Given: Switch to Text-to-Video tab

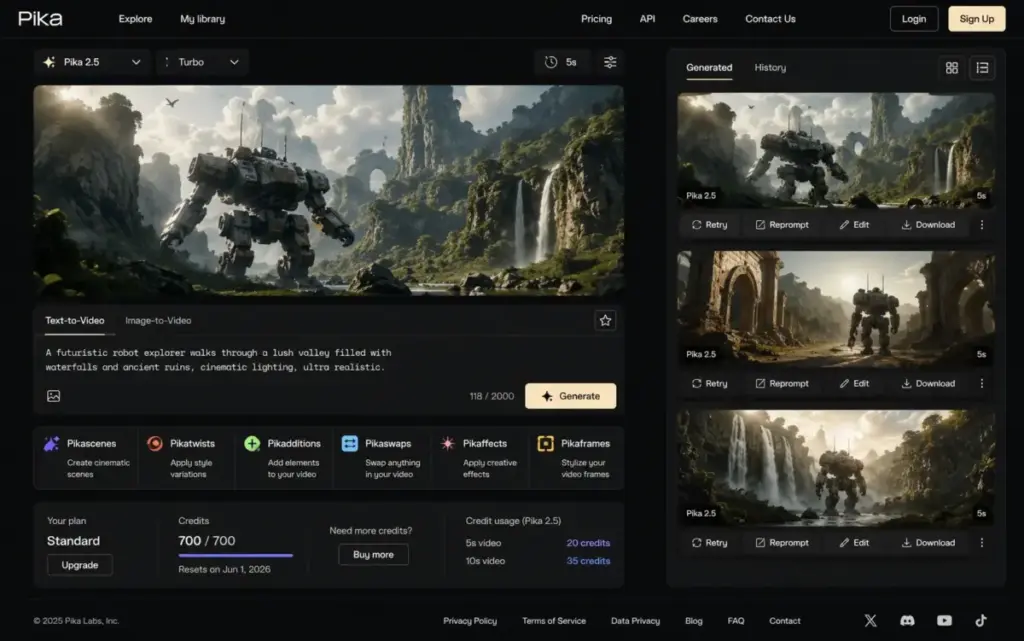Looking at the screenshot, I should pyautogui.click(x=74, y=320).
